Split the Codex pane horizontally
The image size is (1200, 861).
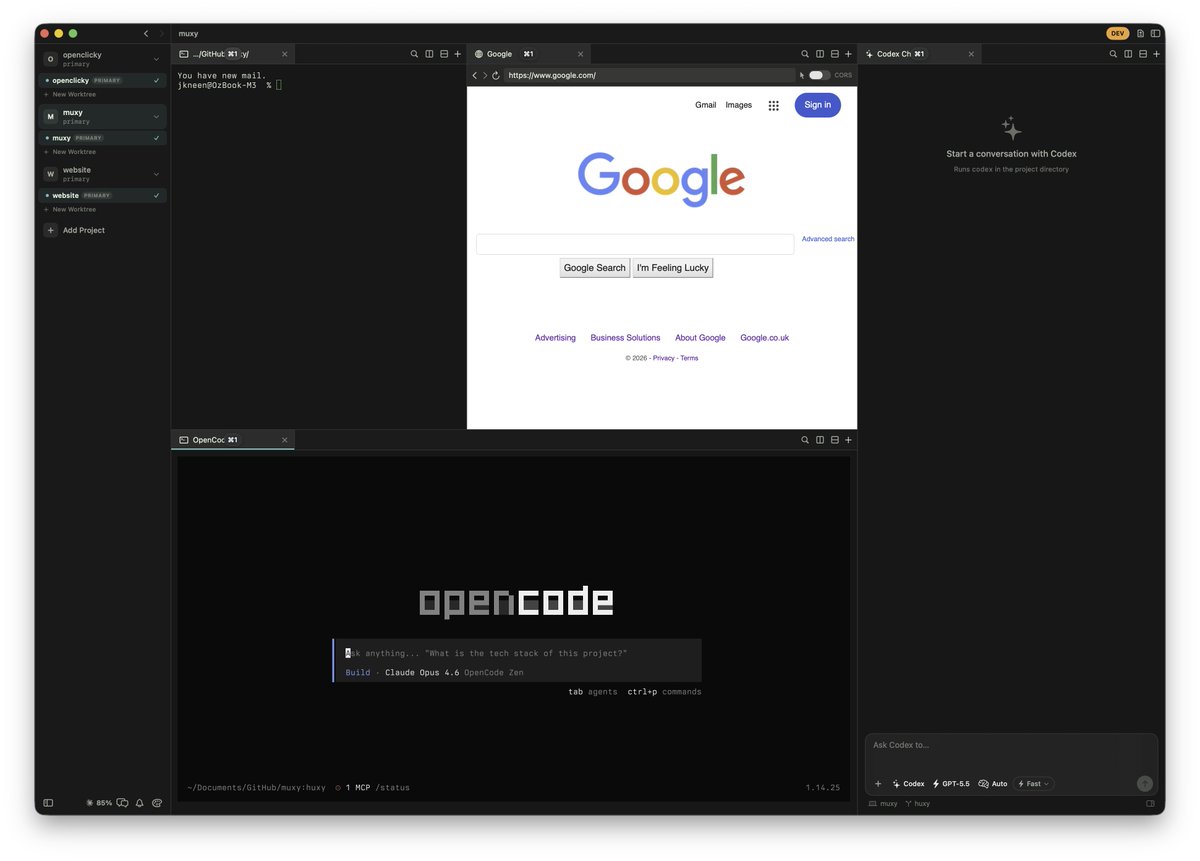tap(1143, 54)
